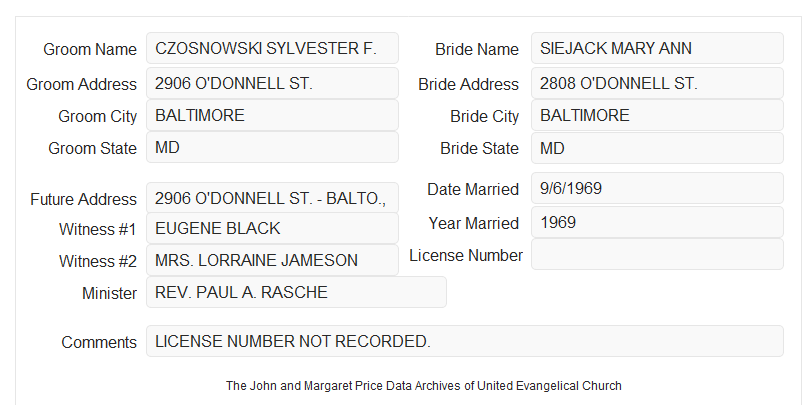805x405 pixels.
Task: Click the Witness #1 field
Action: click(x=272, y=228)
